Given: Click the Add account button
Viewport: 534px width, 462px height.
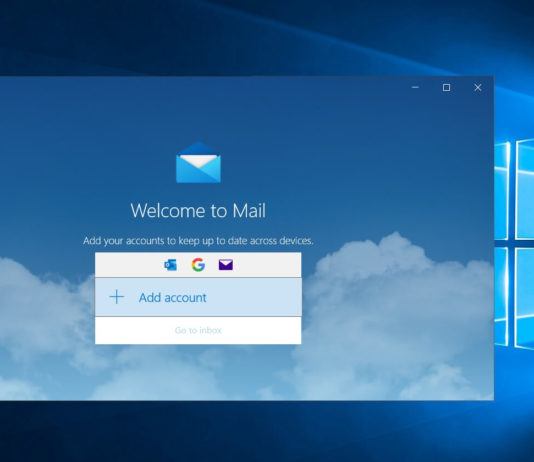Looking at the screenshot, I should 198,297.
